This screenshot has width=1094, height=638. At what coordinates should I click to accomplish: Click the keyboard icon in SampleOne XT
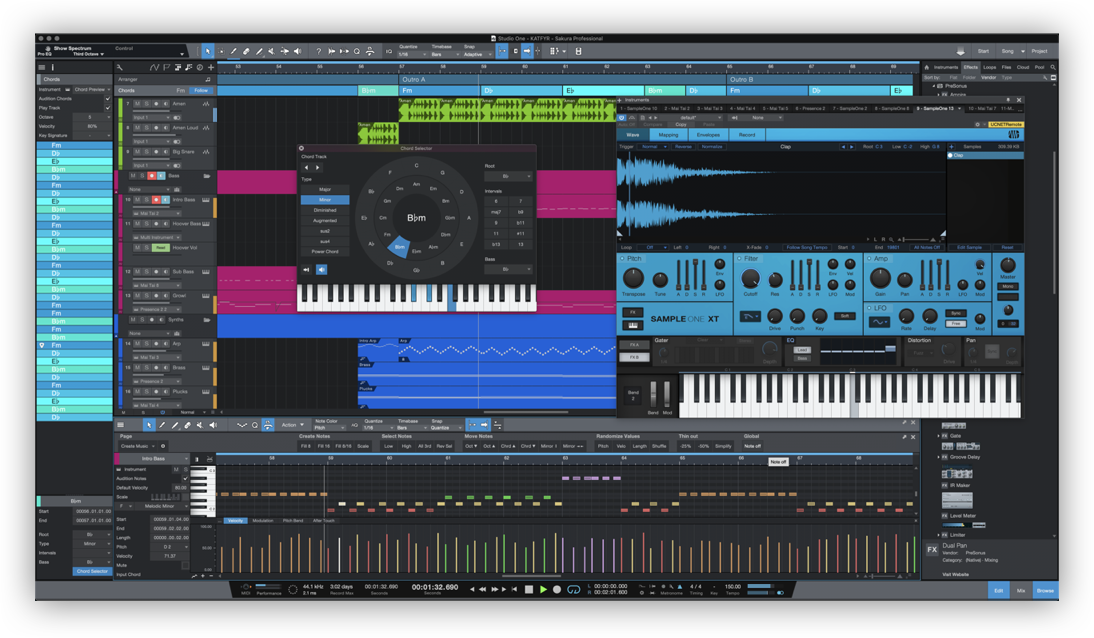pyautogui.click(x=633, y=325)
